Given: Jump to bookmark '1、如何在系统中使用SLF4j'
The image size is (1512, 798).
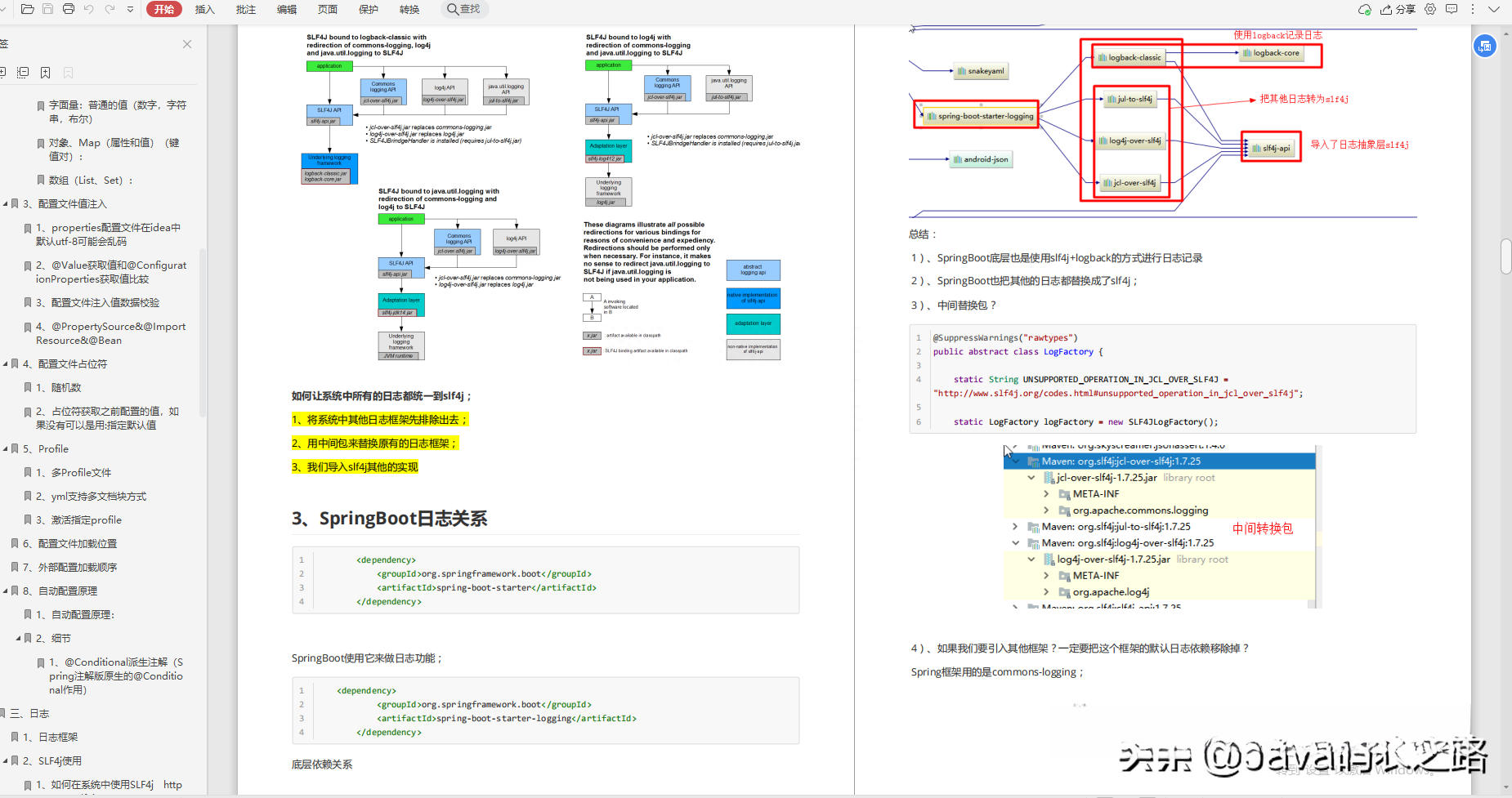Looking at the screenshot, I should 109,784.
